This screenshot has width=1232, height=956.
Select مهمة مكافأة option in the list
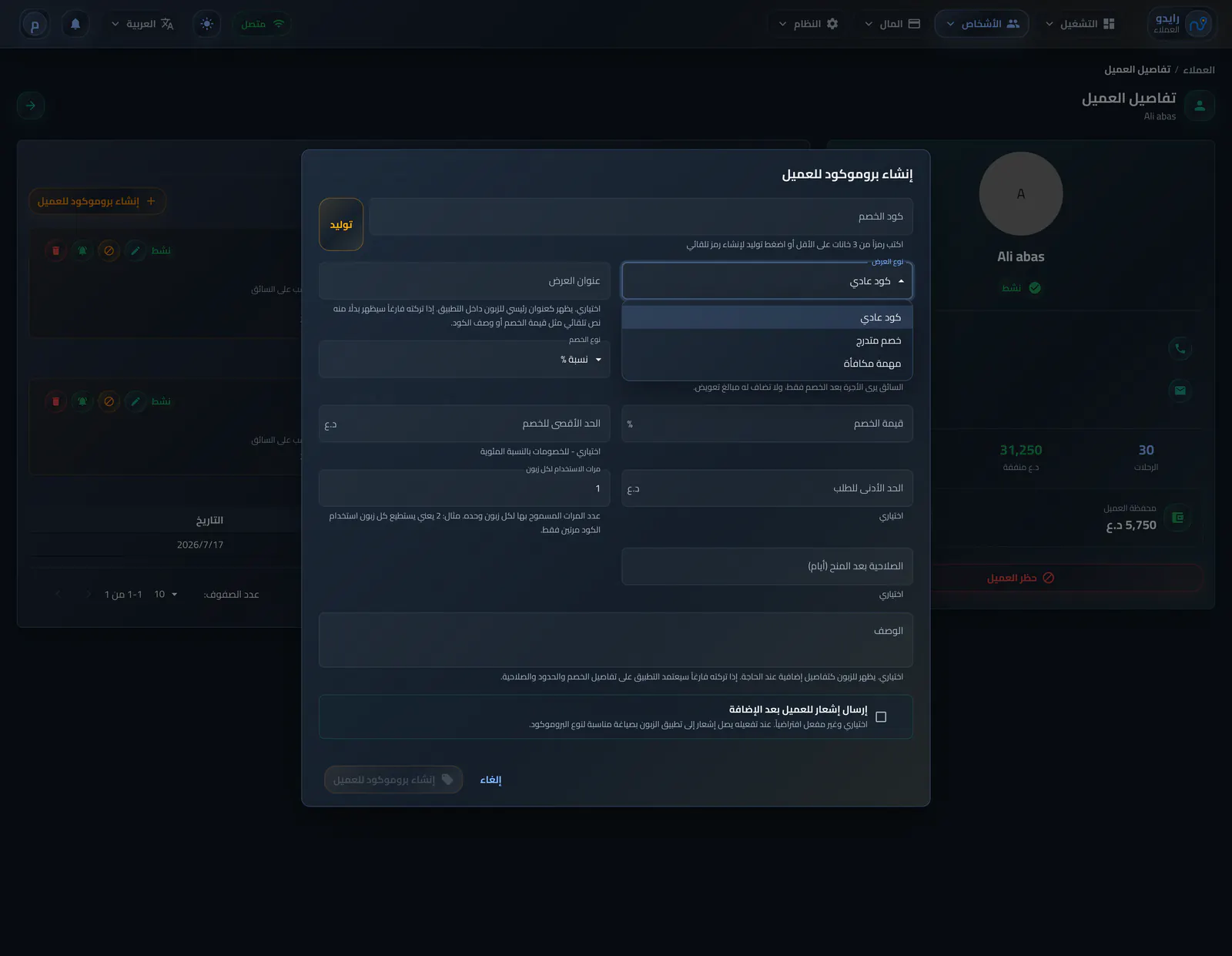tap(767, 364)
